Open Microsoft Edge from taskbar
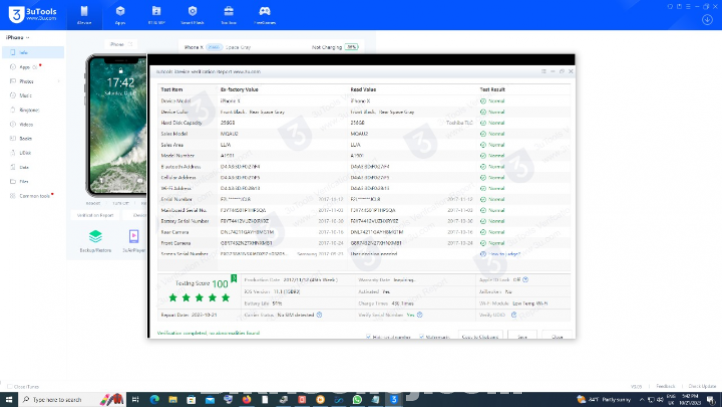722x407 pixels. (154, 400)
